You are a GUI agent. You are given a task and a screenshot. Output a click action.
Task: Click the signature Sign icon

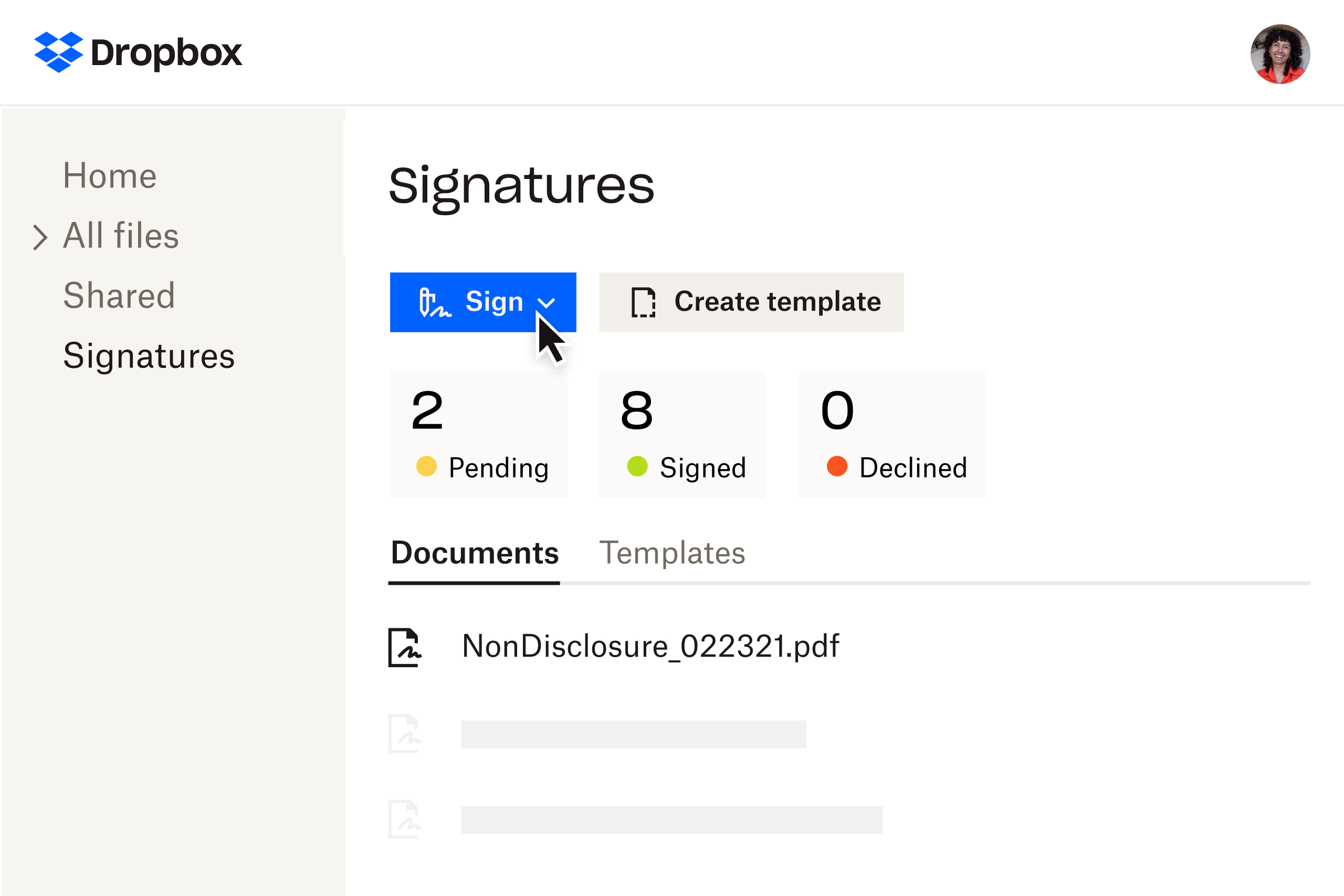click(429, 302)
